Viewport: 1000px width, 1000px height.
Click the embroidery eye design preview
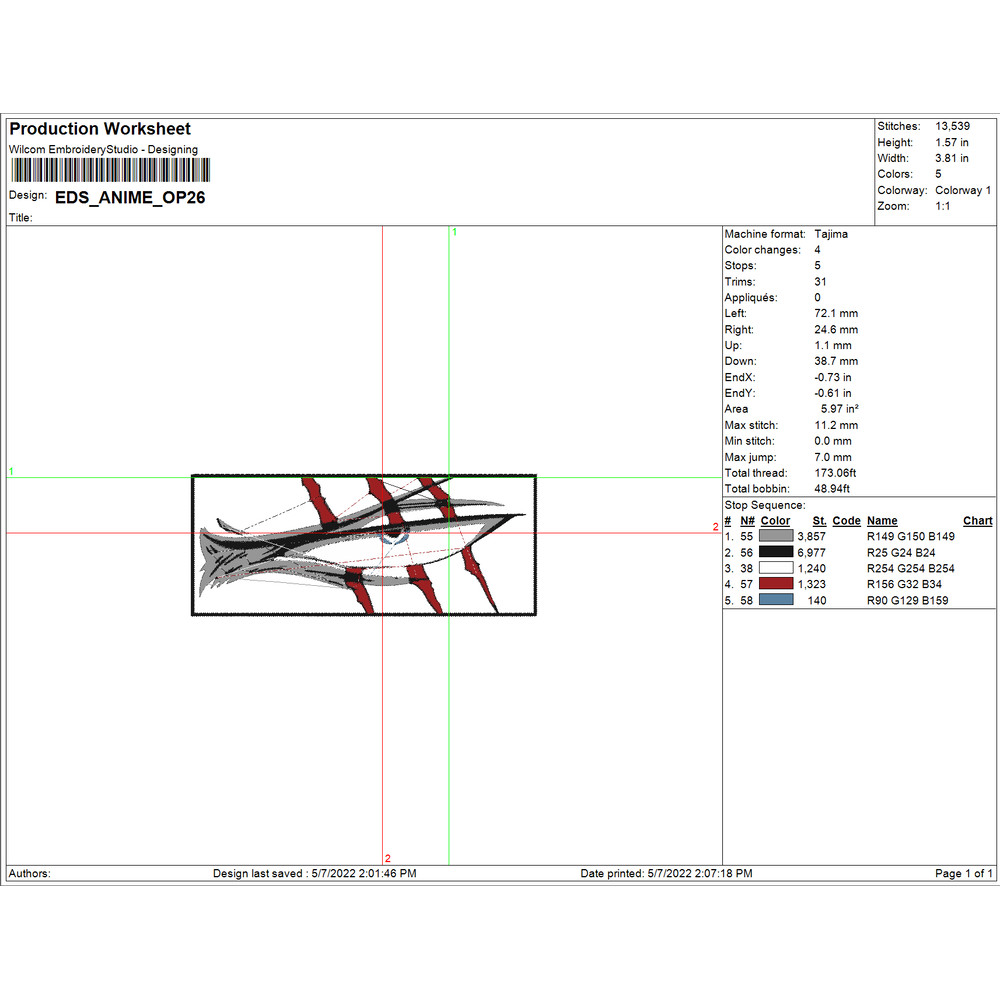point(363,545)
